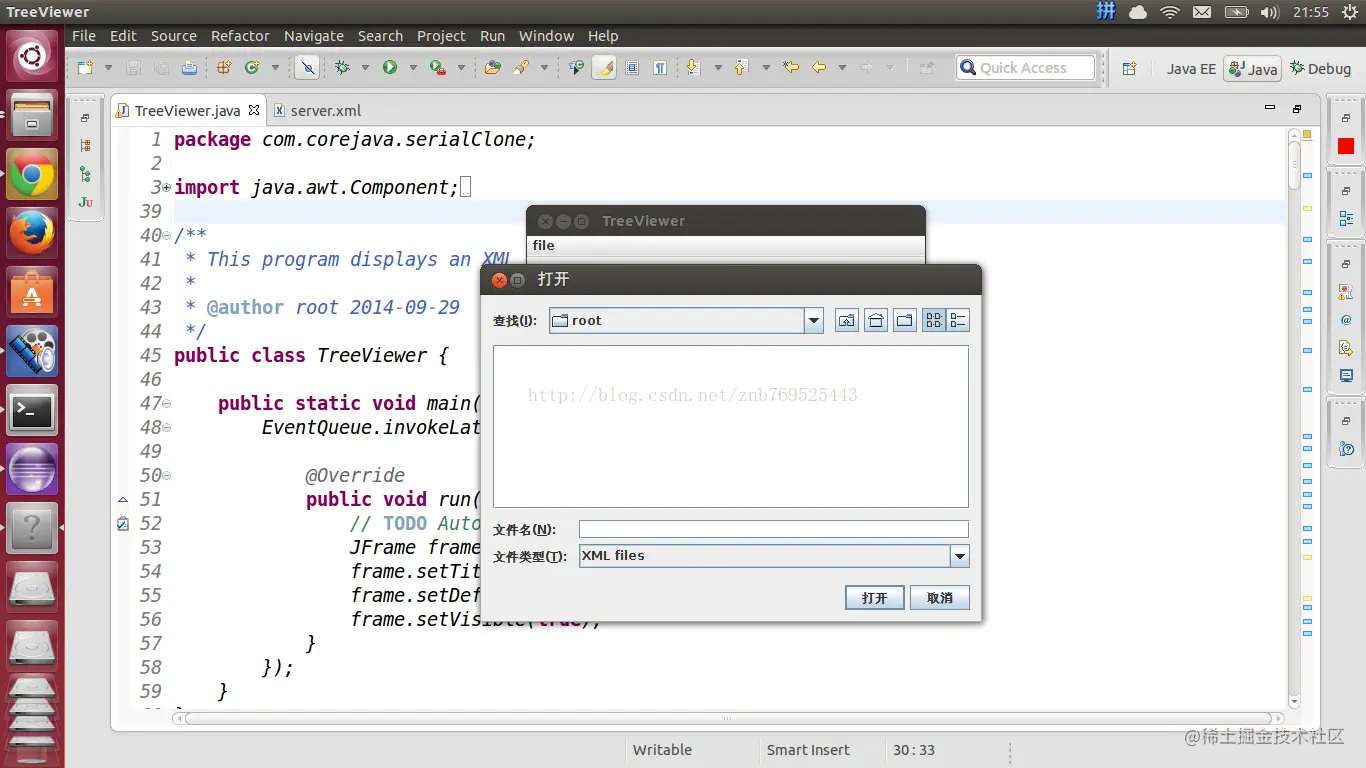Click the New Java Class icon
Image resolution: width=1366 pixels, height=768 pixels.
(252, 68)
